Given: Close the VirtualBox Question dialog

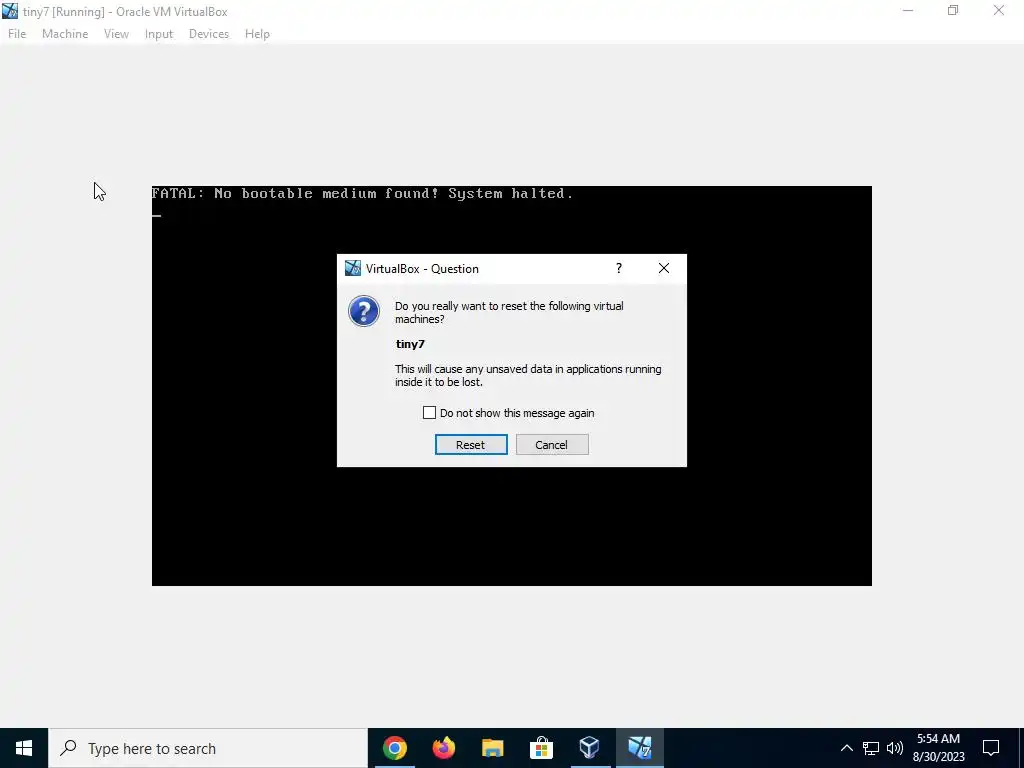Looking at the screenshot, I should [x=664, y=268].
